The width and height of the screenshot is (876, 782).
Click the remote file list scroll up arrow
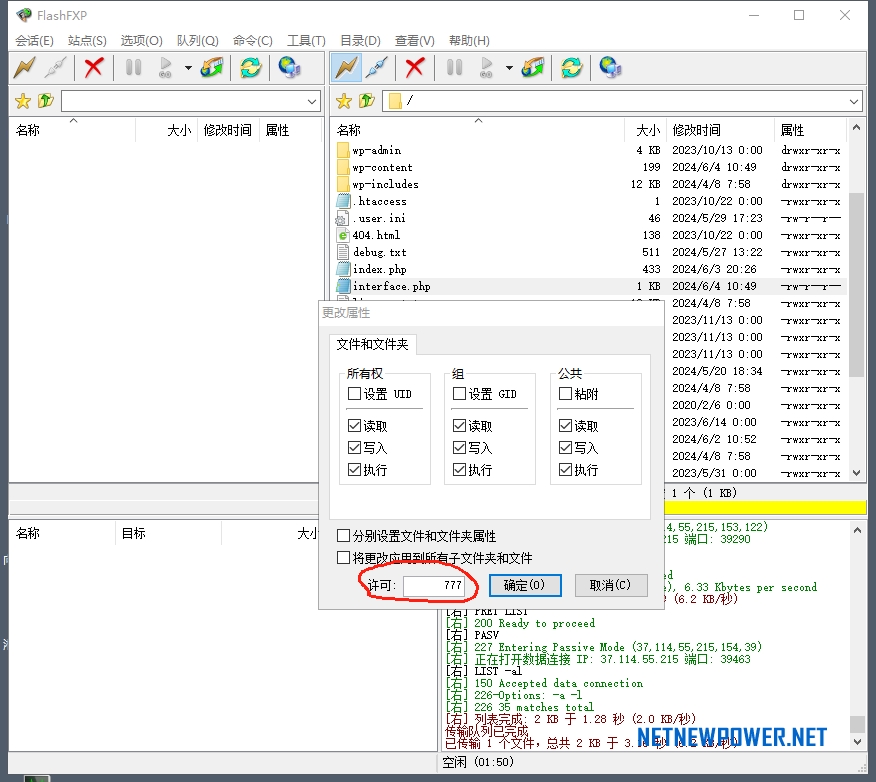(x=856, y=128)
